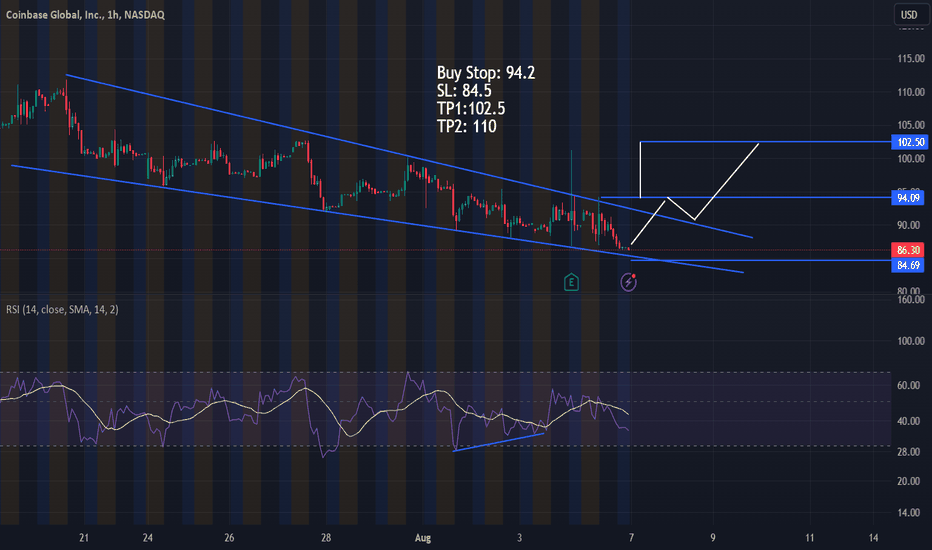
Task: Click the red 86.30 current price label
Action: pos(908,250)
